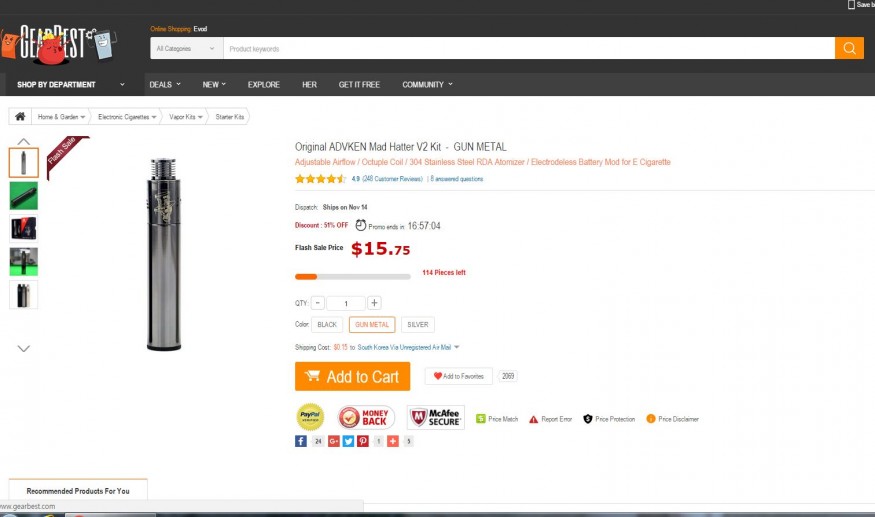Click the Price Protection shield icon

[x=587, y=419]
